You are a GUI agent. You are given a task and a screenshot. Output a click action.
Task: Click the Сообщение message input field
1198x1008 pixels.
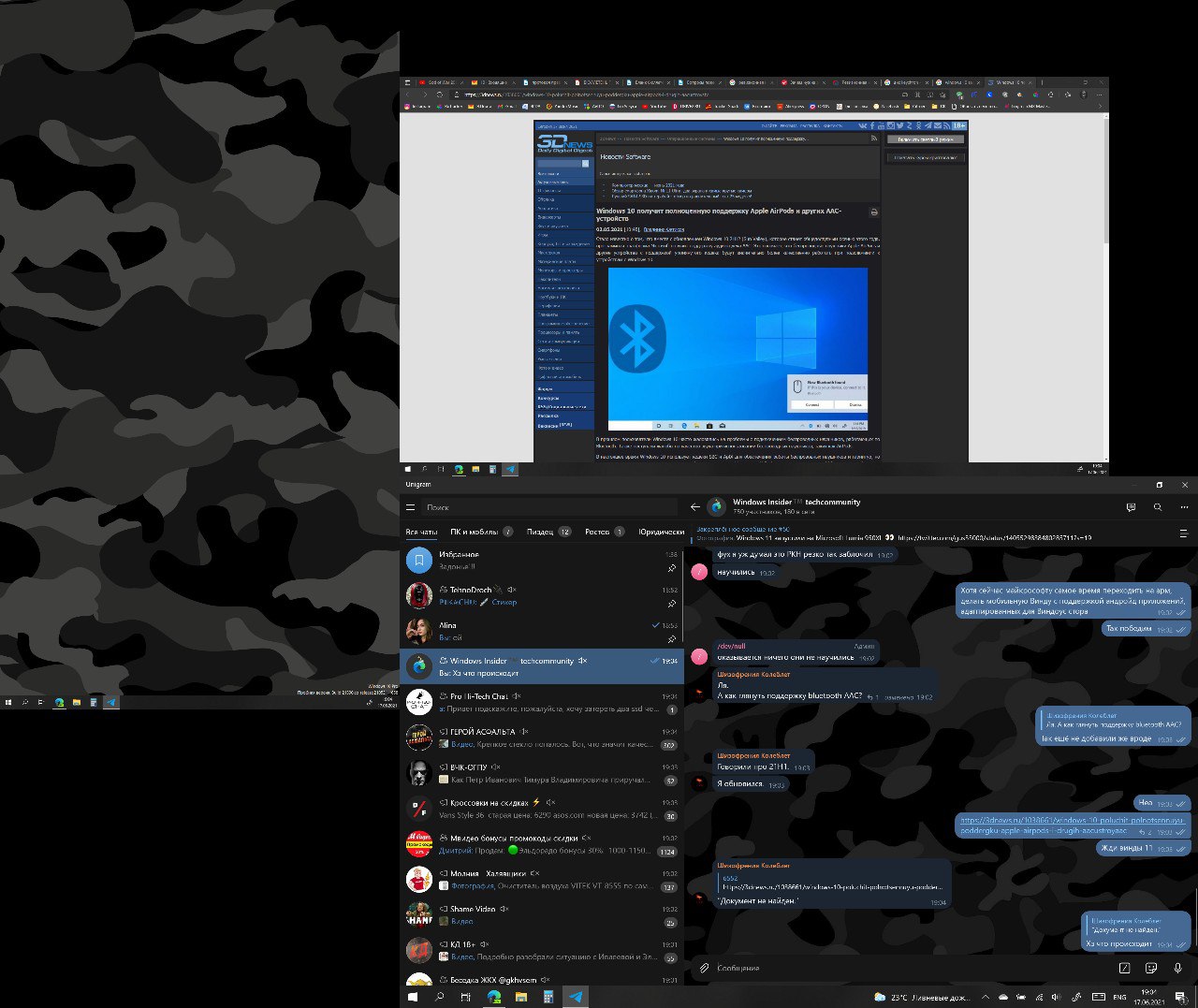click(x=913, y=968)
